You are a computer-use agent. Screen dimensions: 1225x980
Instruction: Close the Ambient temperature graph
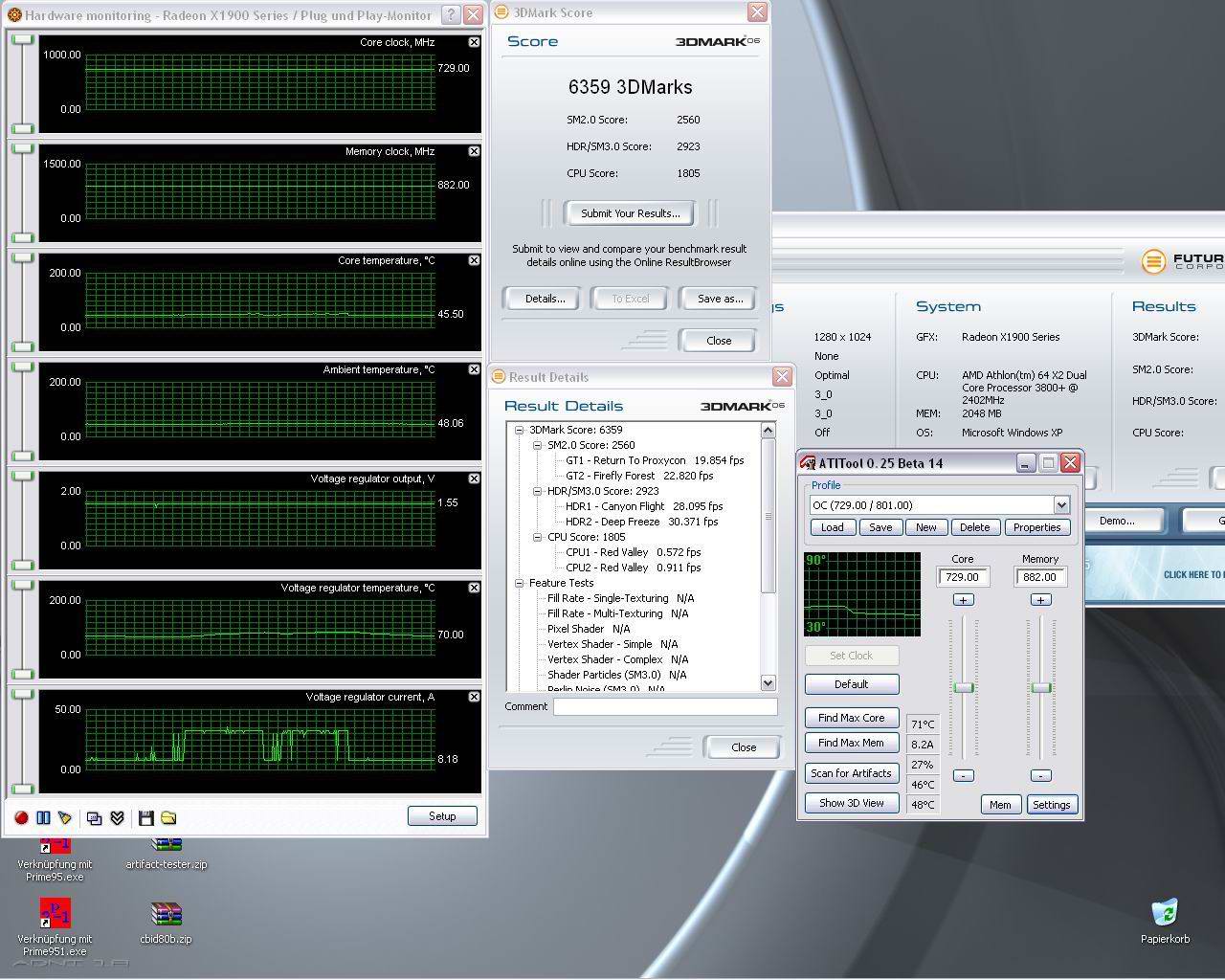click(x=474, y=369)
